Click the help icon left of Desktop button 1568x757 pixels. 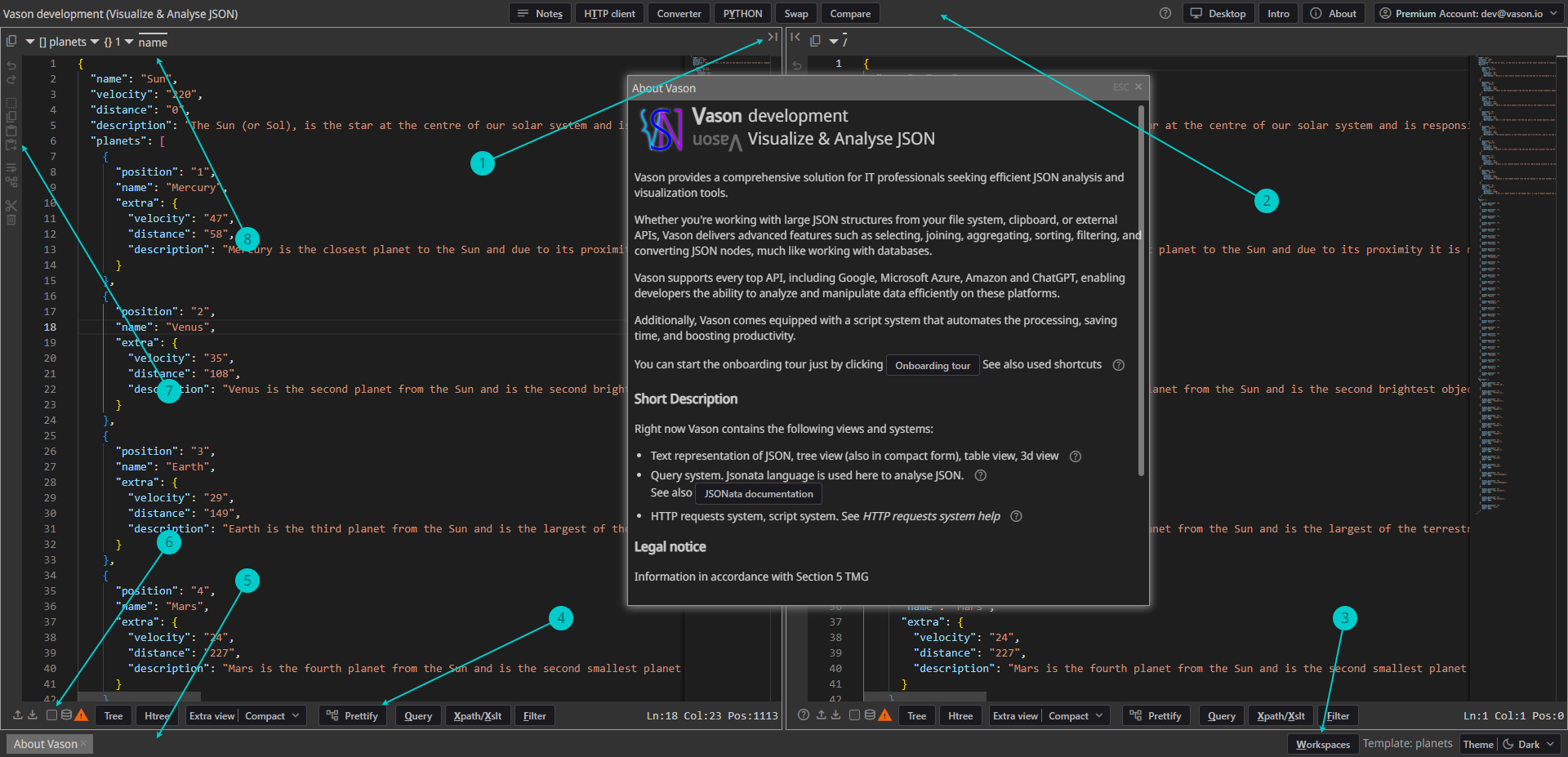tap(1165, 13)
